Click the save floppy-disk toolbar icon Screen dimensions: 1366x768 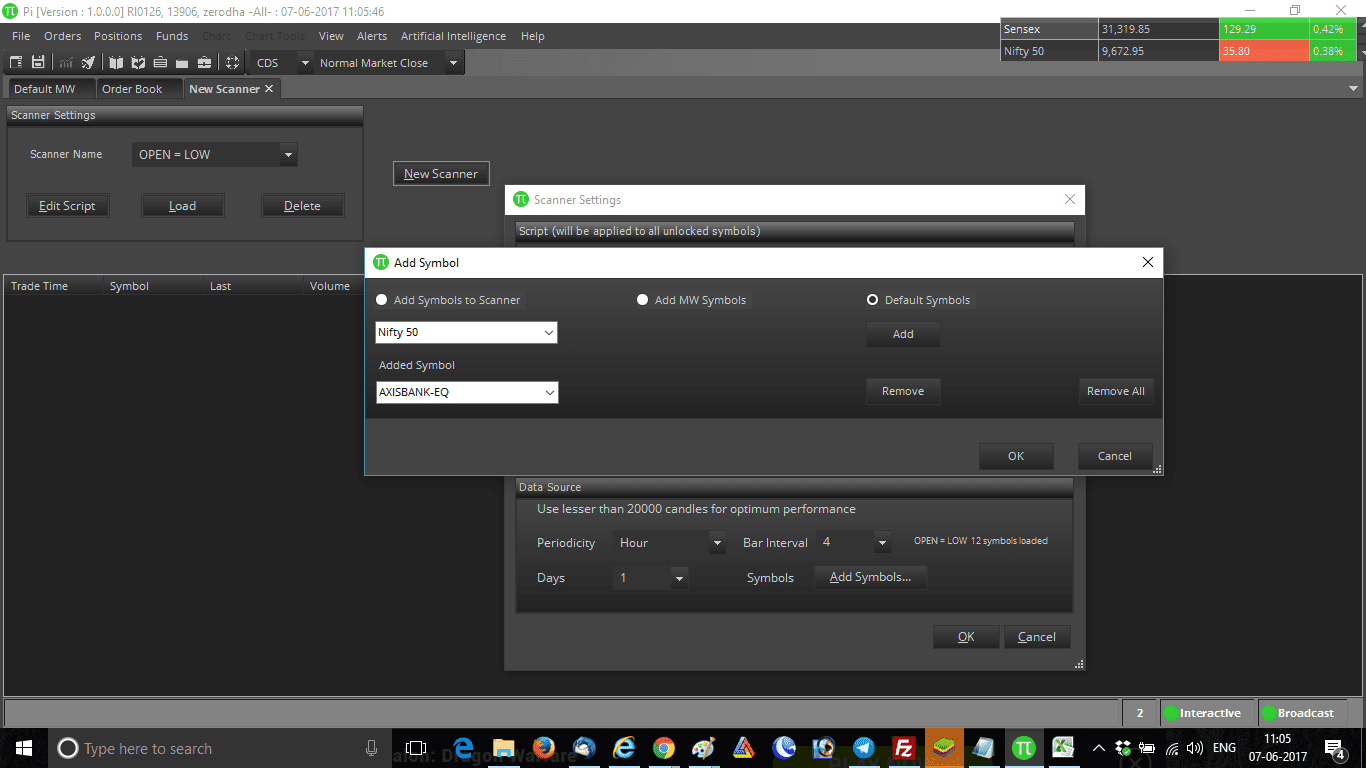(38, 62)
